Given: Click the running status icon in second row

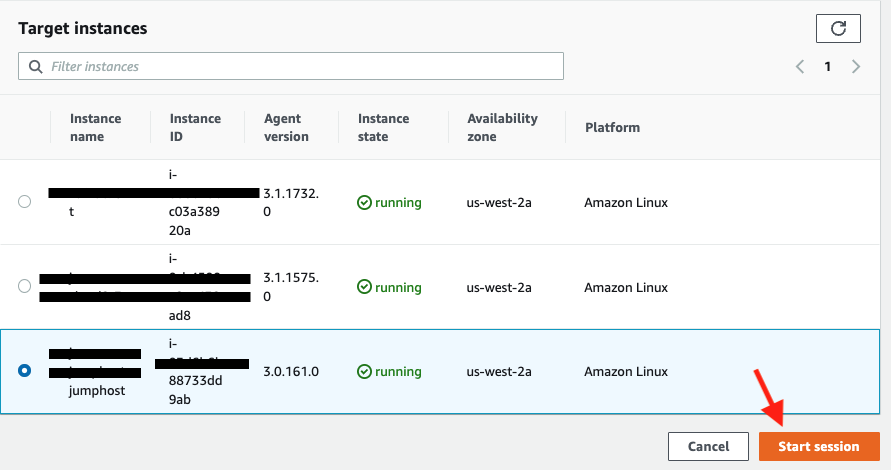Looking at the screenshot, I should click(365, 287).
